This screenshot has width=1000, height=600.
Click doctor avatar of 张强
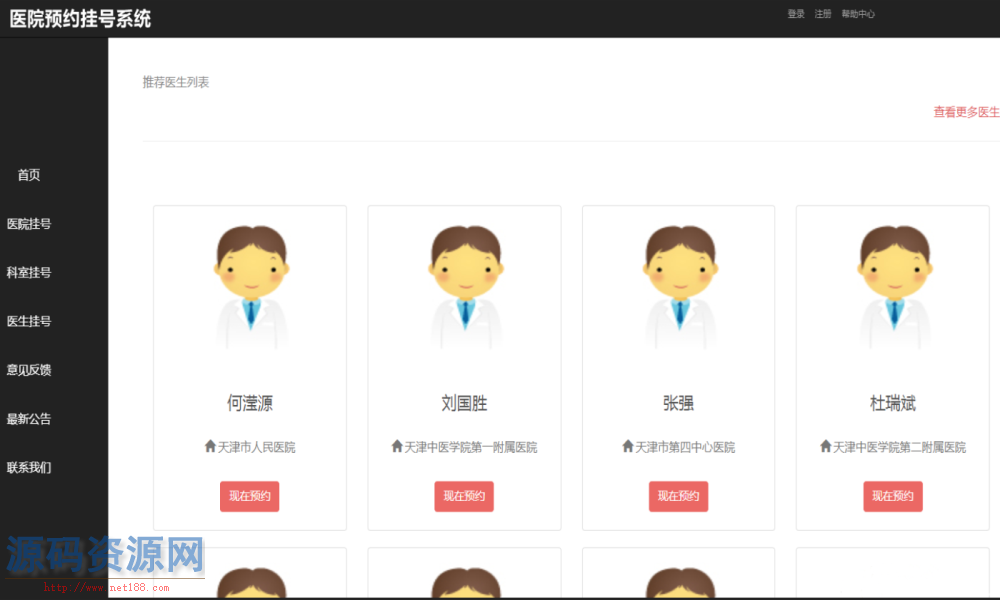tap(679, 287)
